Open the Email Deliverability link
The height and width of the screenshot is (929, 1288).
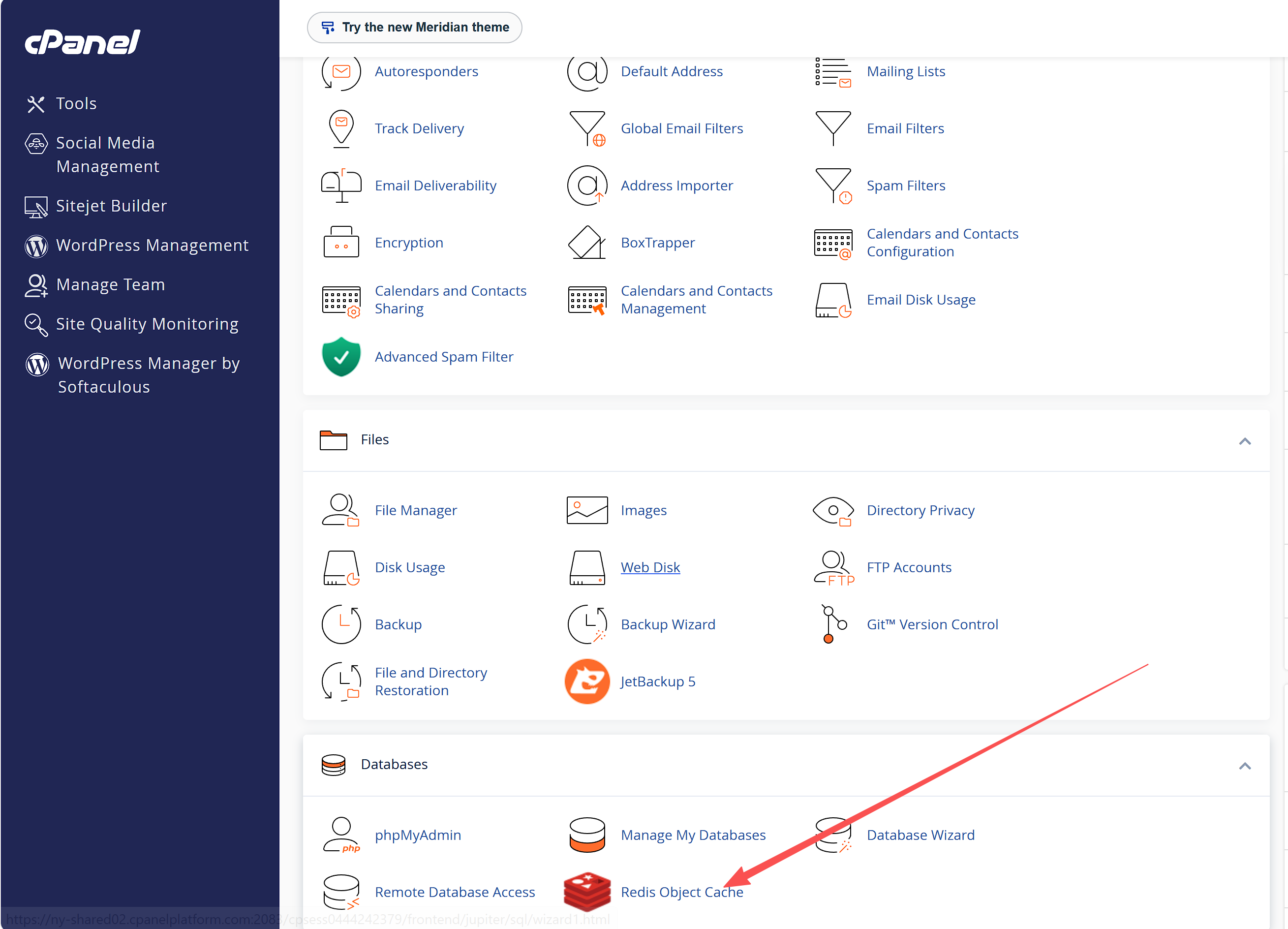click(x=435, y=186)
